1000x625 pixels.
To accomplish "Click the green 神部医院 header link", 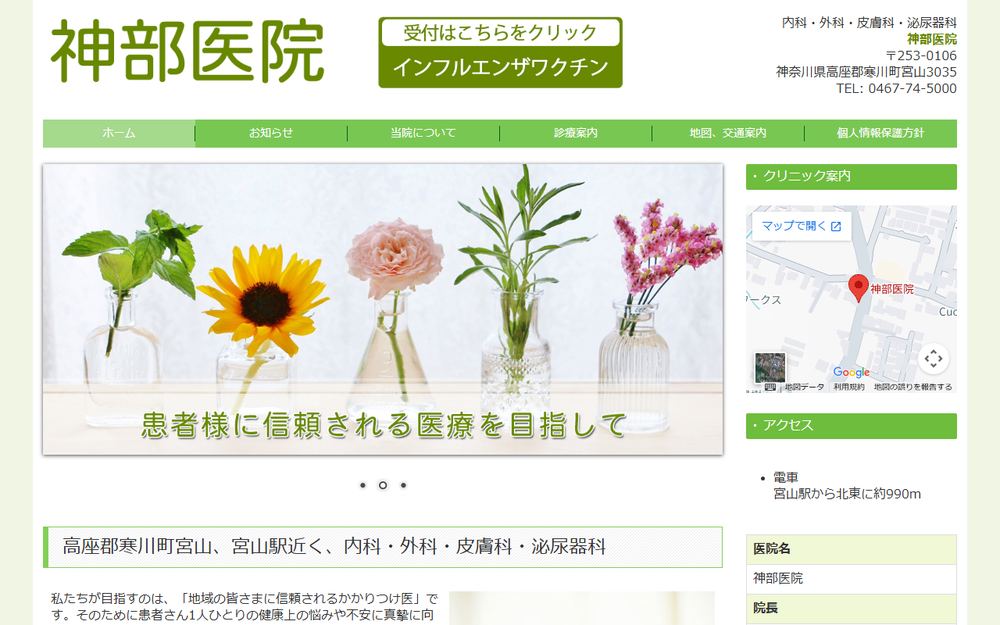I will pos(932,39).
